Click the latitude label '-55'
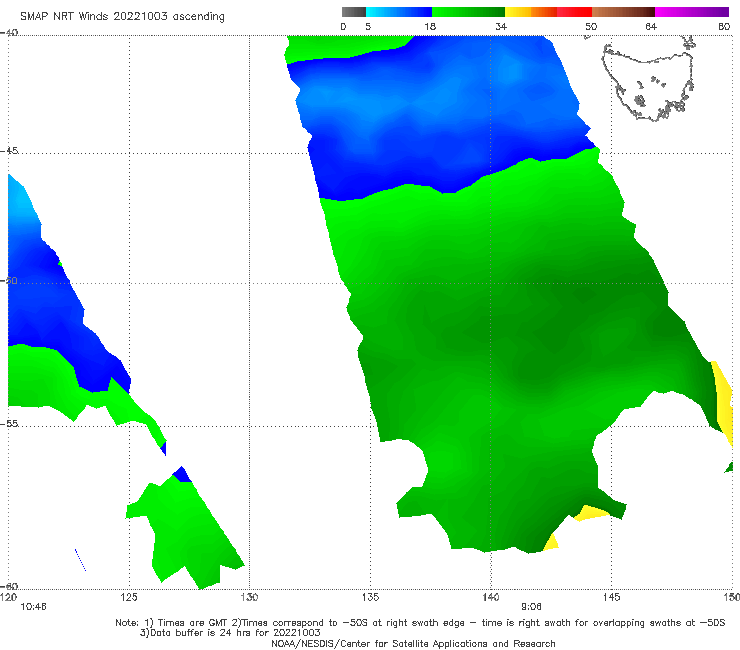 tap(9, 423)
